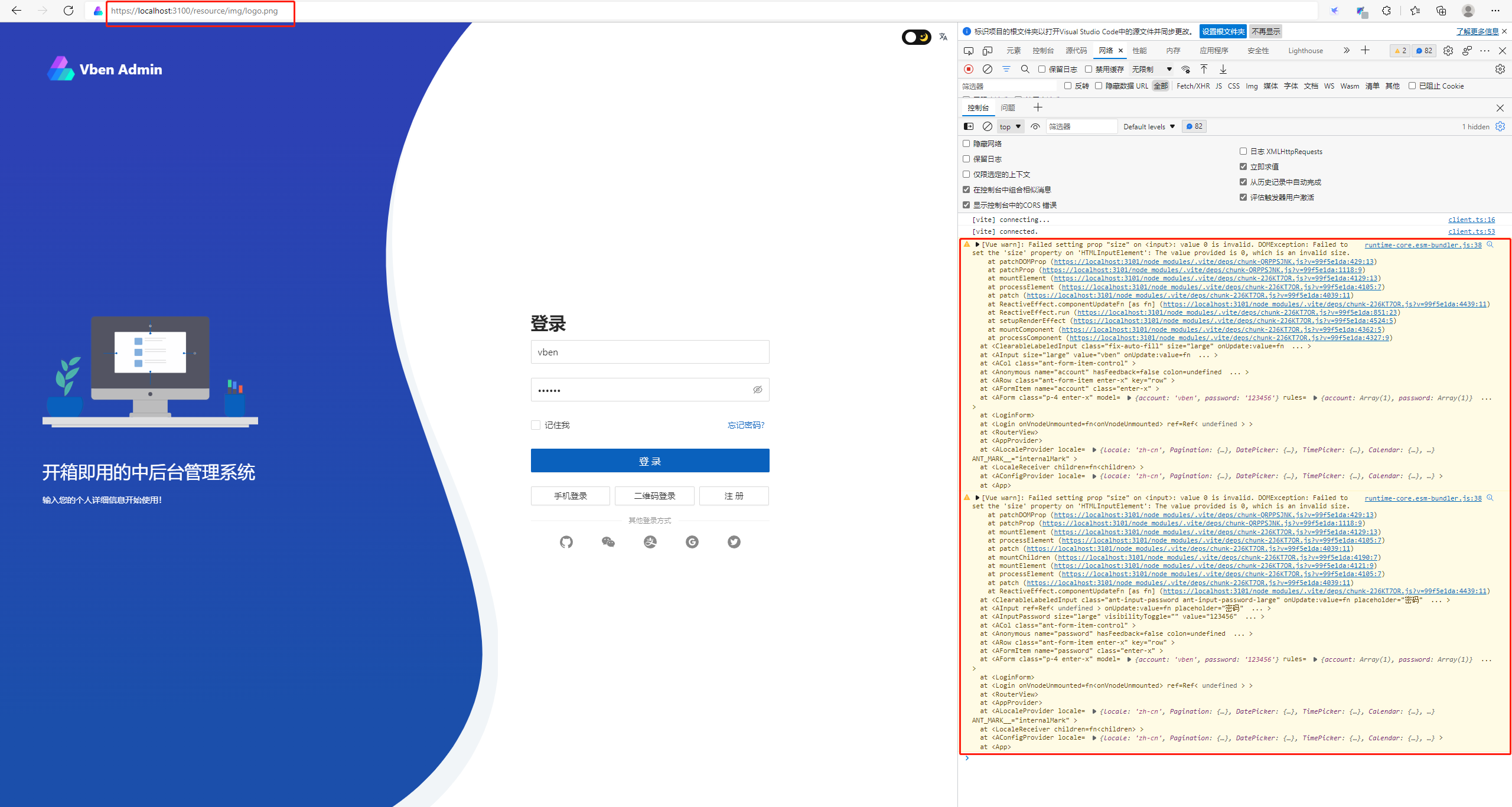Check the 隐藏网络 console setting checkbox
This screenshot has height=807, width=1512.
(x=966, y=143)
